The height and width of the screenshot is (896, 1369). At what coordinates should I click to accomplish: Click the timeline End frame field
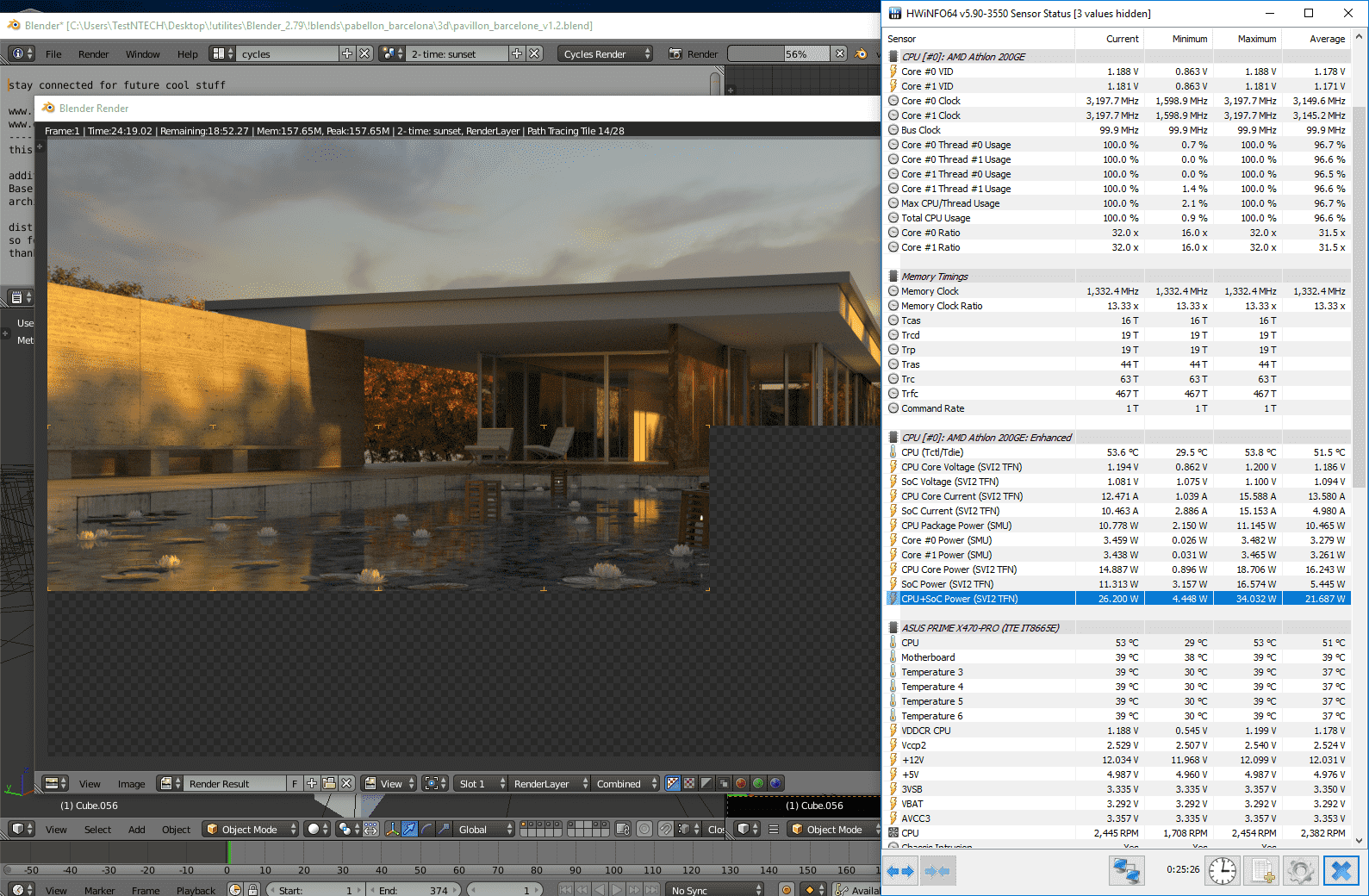414,890
